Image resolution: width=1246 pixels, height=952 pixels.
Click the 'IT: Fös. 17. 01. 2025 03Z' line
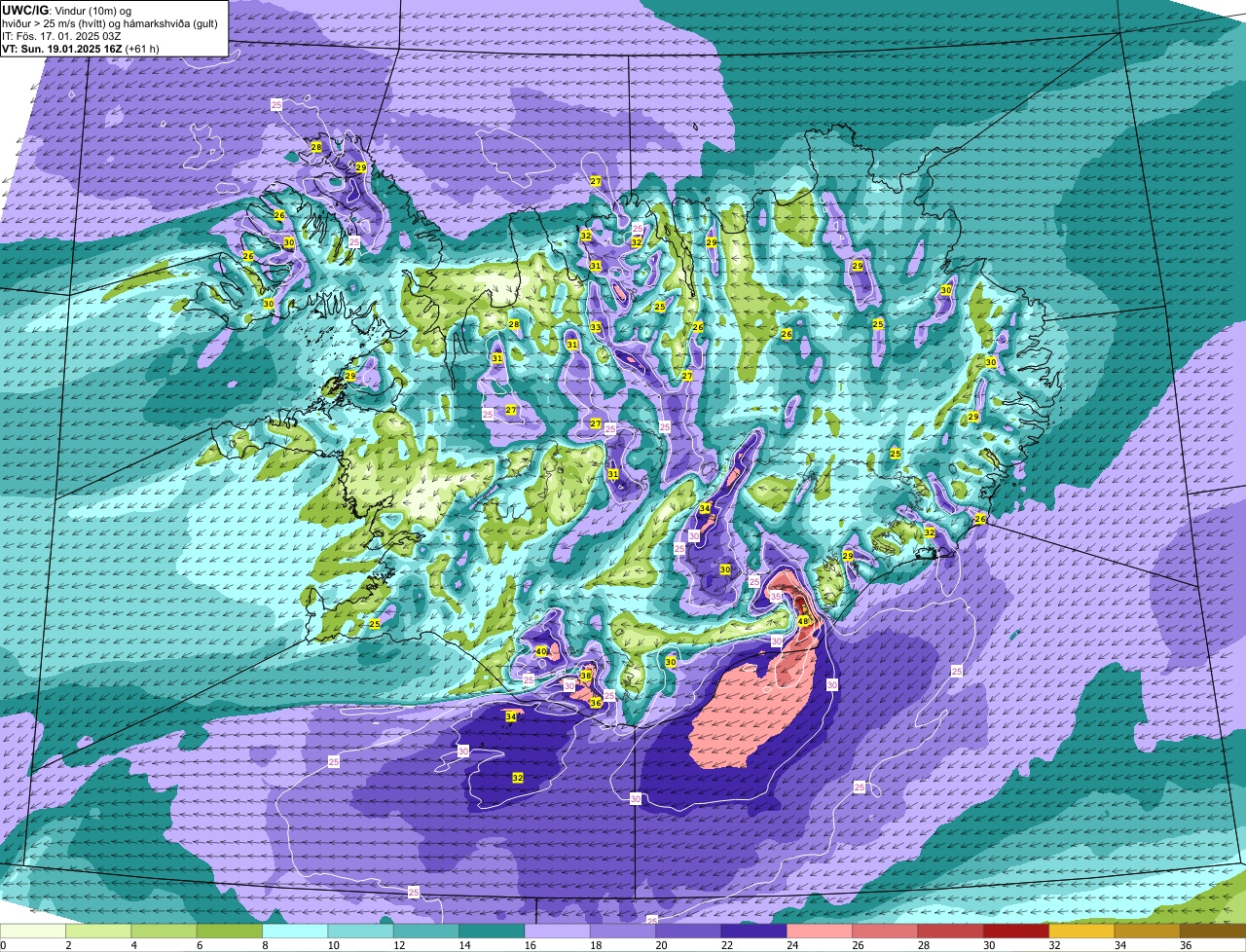(61, 36)
